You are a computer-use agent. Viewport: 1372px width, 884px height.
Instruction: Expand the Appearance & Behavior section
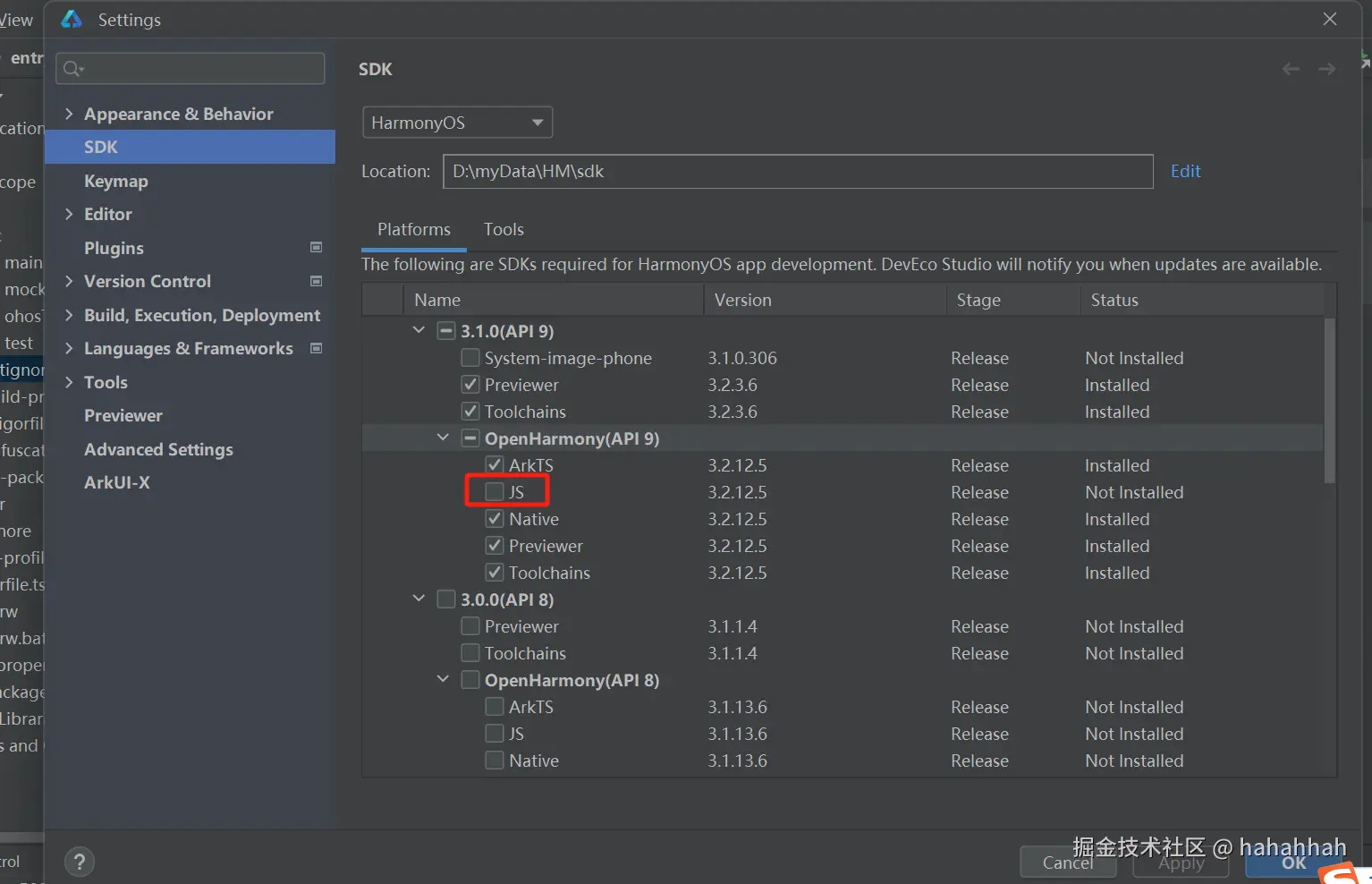click(x=69, y=114)
